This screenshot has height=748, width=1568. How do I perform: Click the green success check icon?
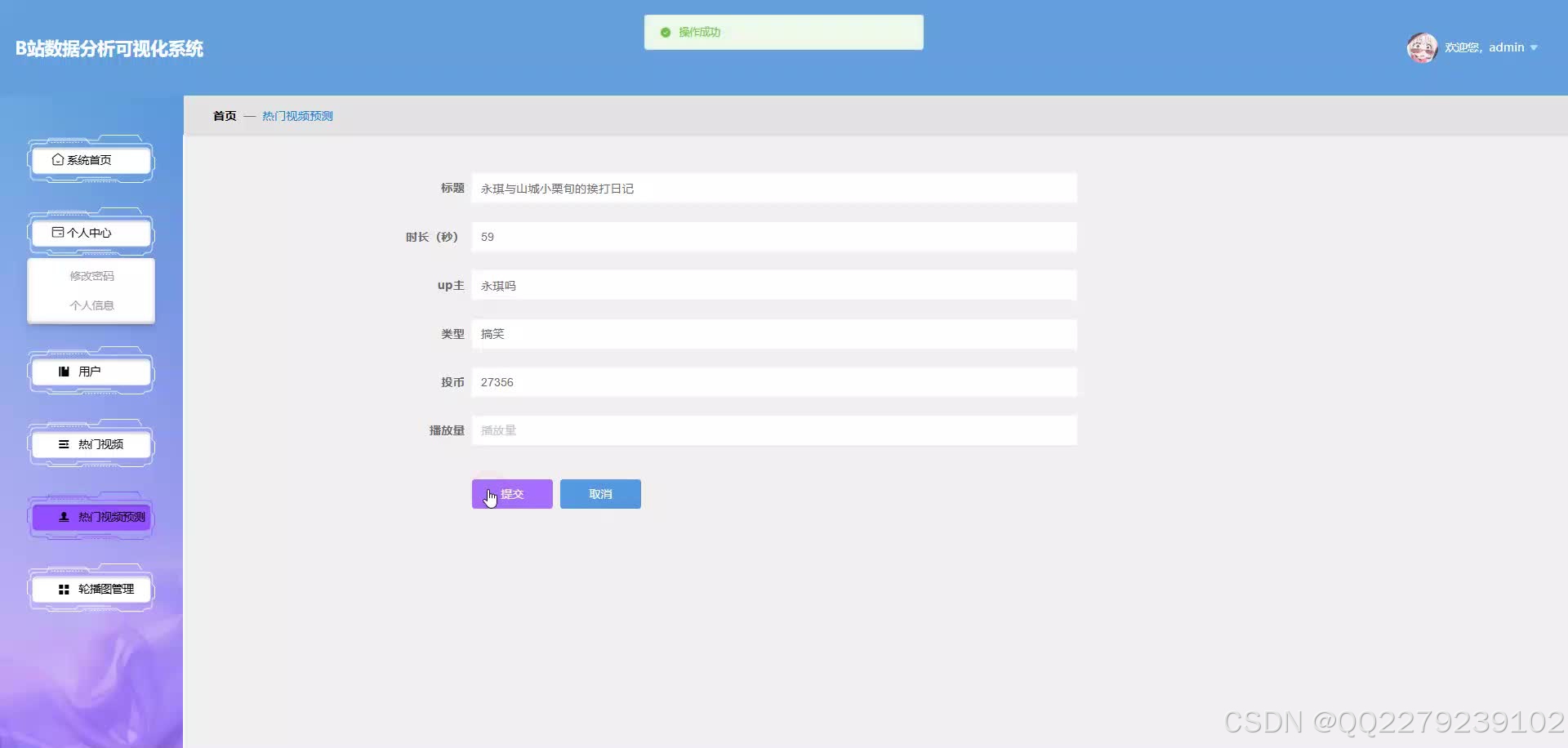(666, 33)
